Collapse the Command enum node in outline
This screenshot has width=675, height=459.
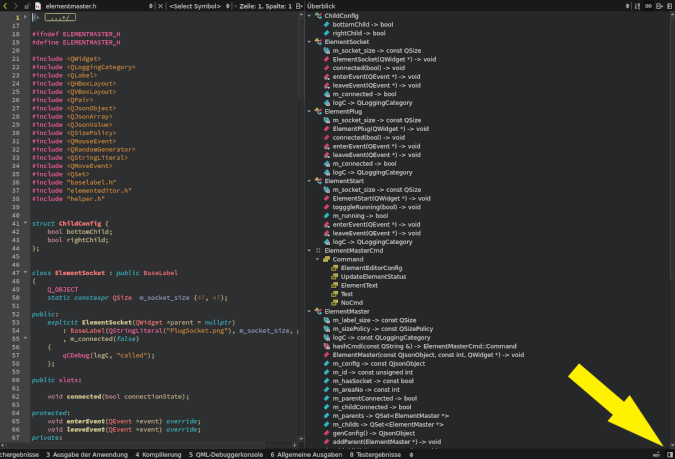tap(318, 259)
